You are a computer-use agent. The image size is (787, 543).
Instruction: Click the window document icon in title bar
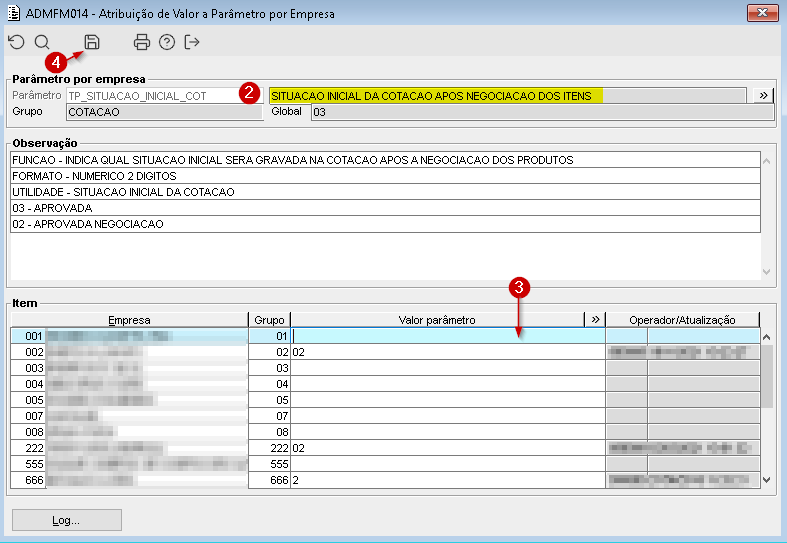[x=14, y=13]
